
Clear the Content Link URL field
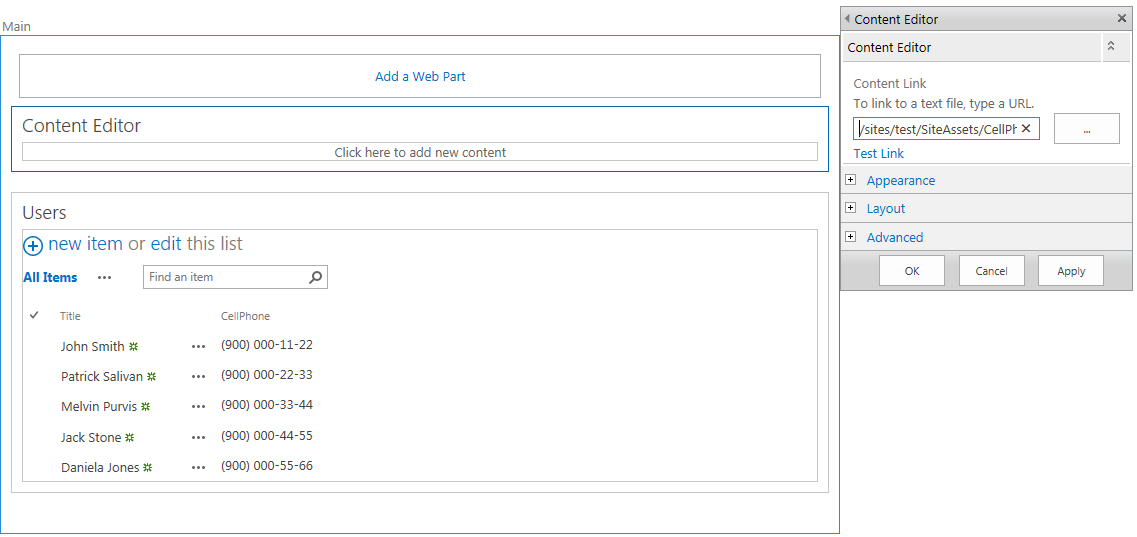click(1026, 129)
